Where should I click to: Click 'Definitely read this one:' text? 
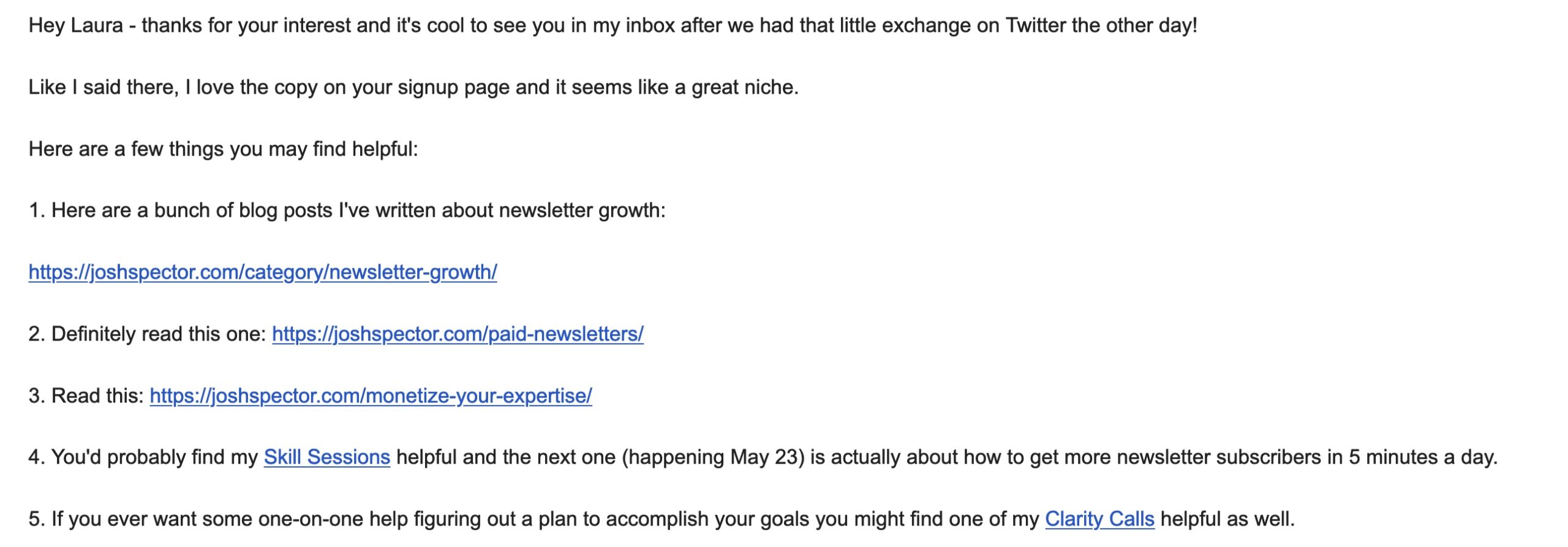(158, 334)
